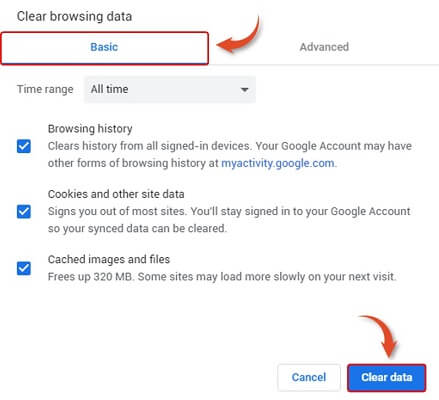439x400 pixels.
Task: Open the All time range dropdown
Action: [x=170, y=89]
